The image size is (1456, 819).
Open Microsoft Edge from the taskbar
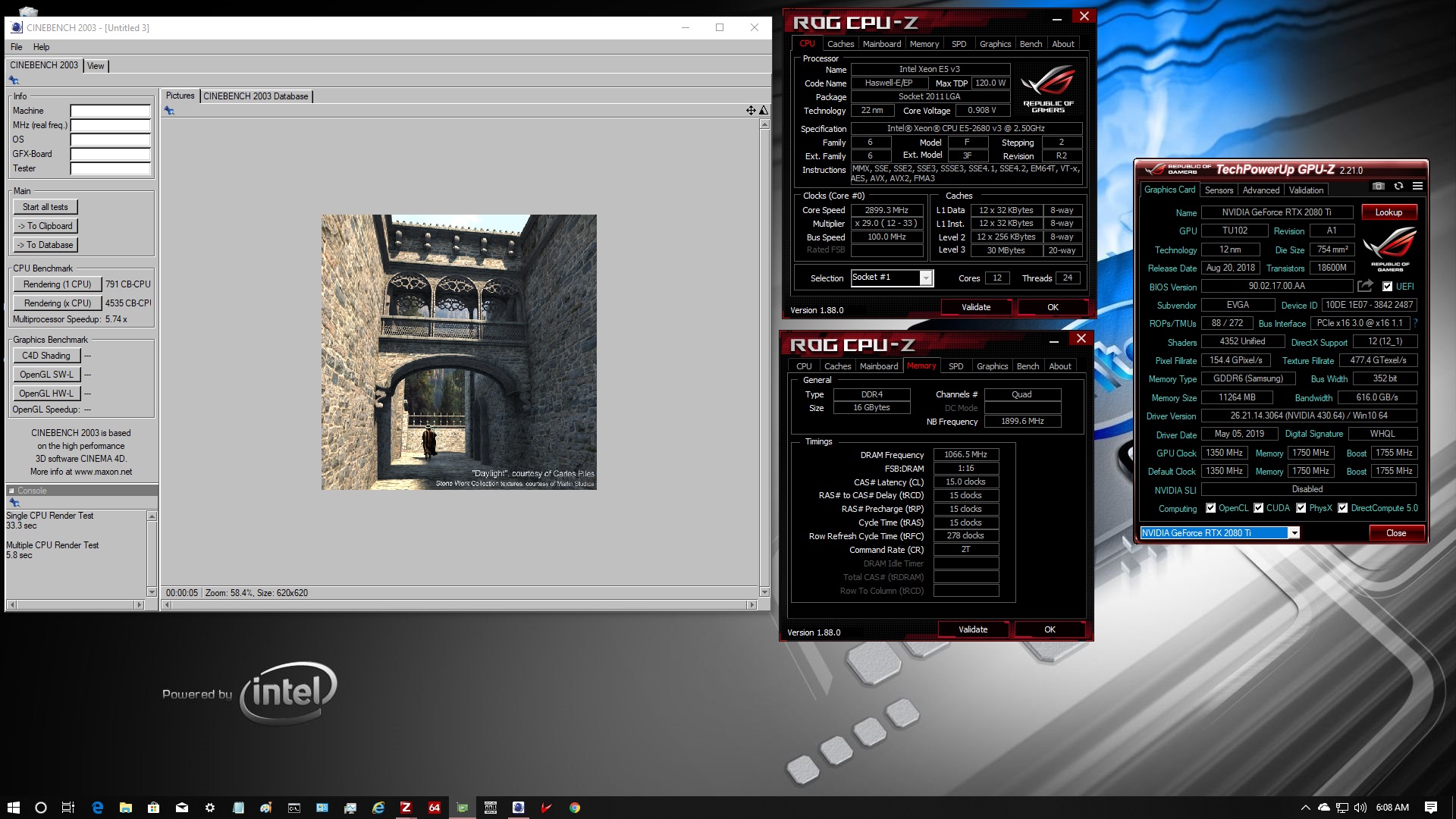97,808
